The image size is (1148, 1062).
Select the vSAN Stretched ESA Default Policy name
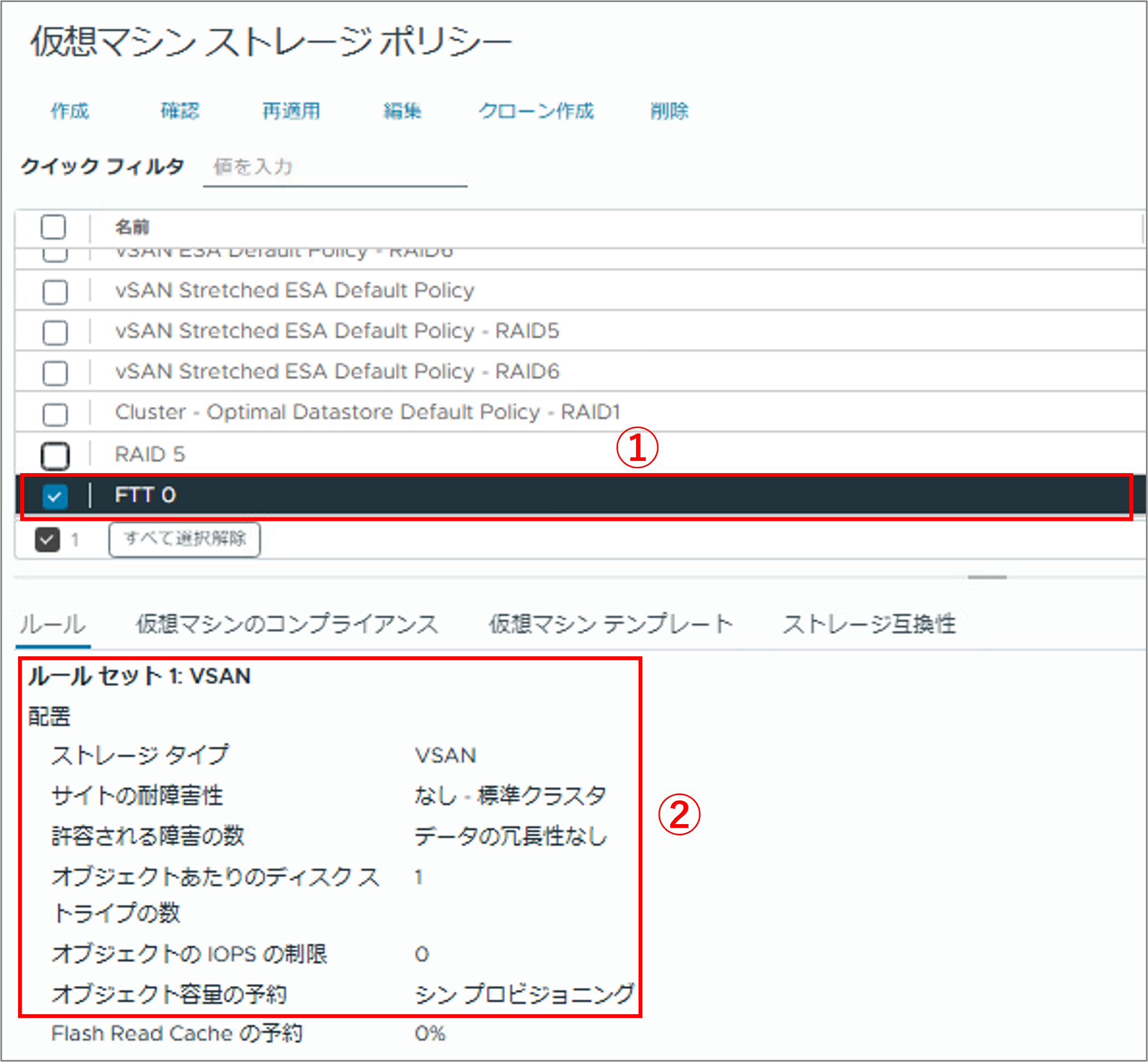(x=295, y=291)
